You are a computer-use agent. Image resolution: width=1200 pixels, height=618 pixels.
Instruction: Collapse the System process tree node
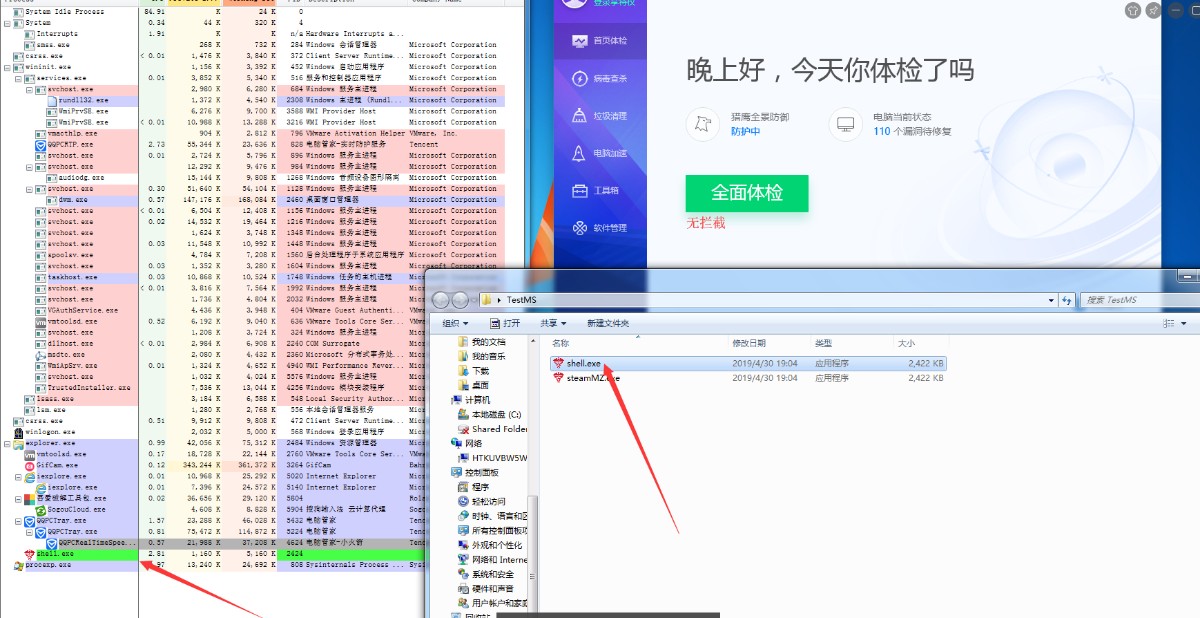pos(7,22)
